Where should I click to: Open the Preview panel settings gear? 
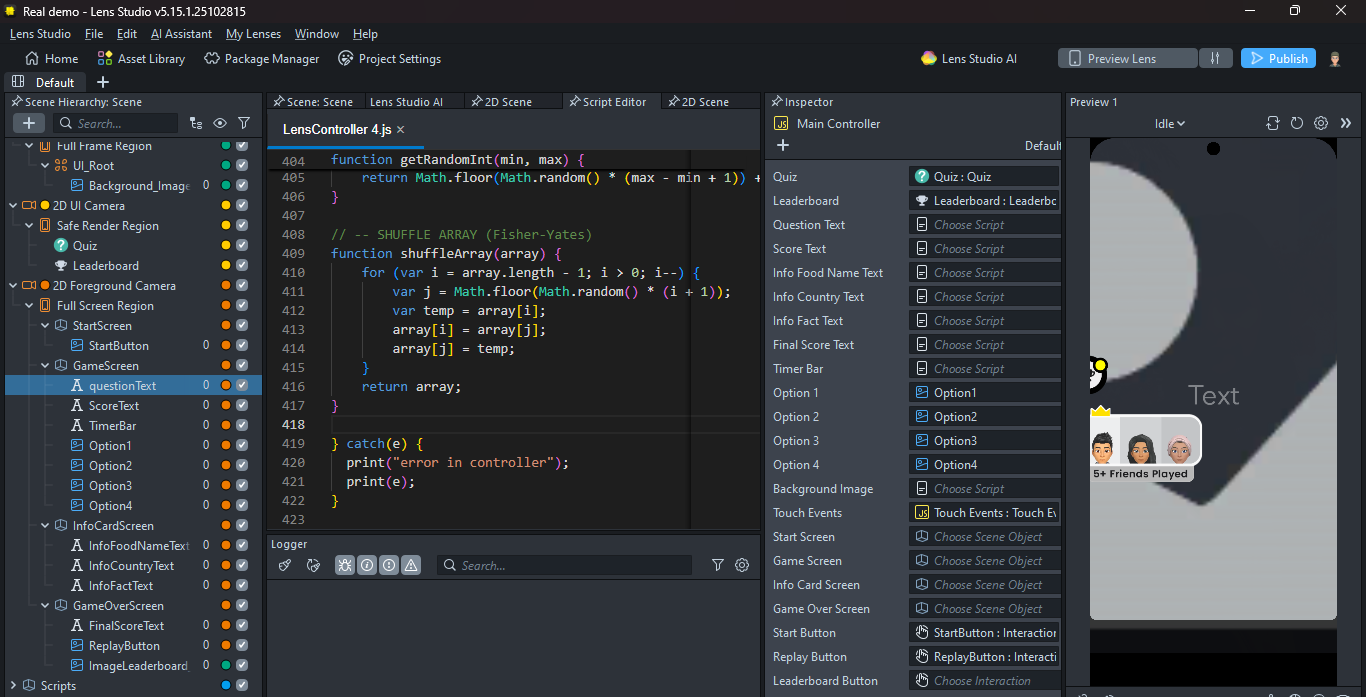click(1321, 123)
